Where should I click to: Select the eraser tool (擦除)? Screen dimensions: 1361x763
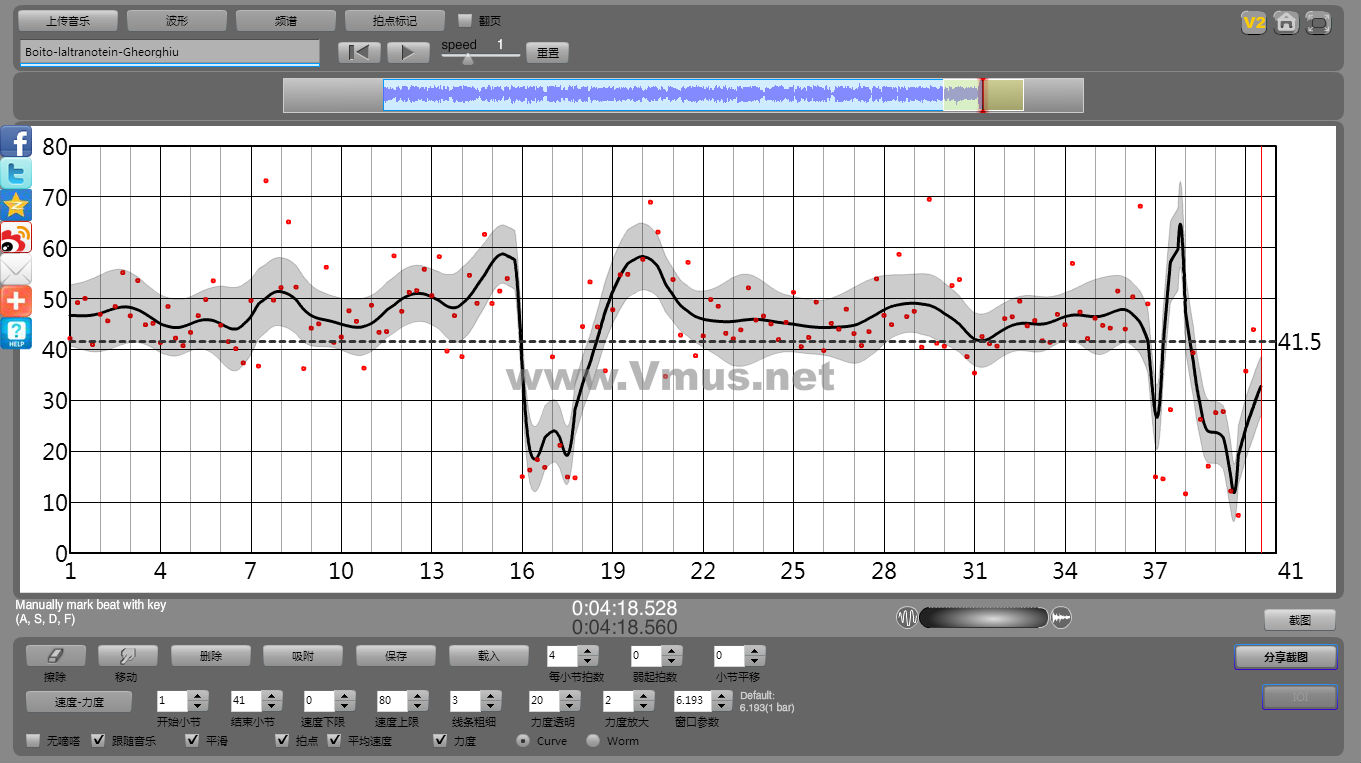point(55,656)
